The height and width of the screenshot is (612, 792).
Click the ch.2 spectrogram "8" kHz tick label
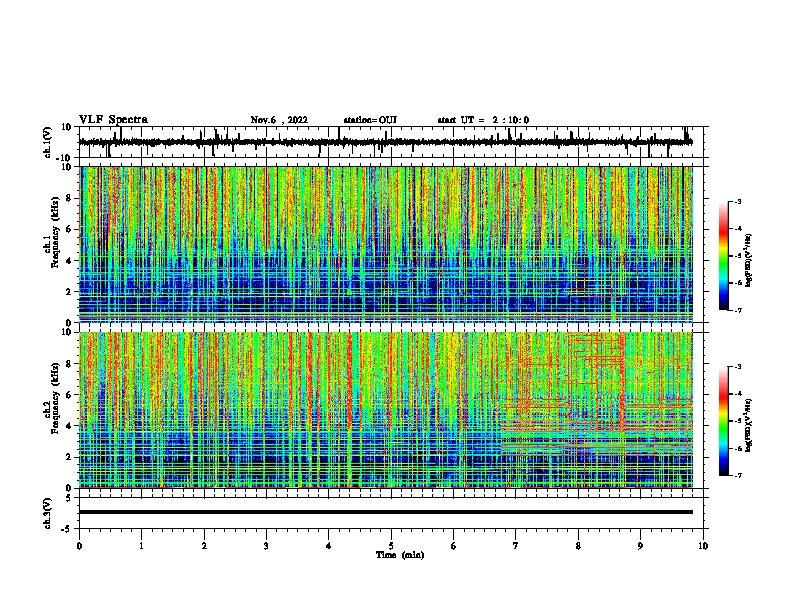(69, 364)
